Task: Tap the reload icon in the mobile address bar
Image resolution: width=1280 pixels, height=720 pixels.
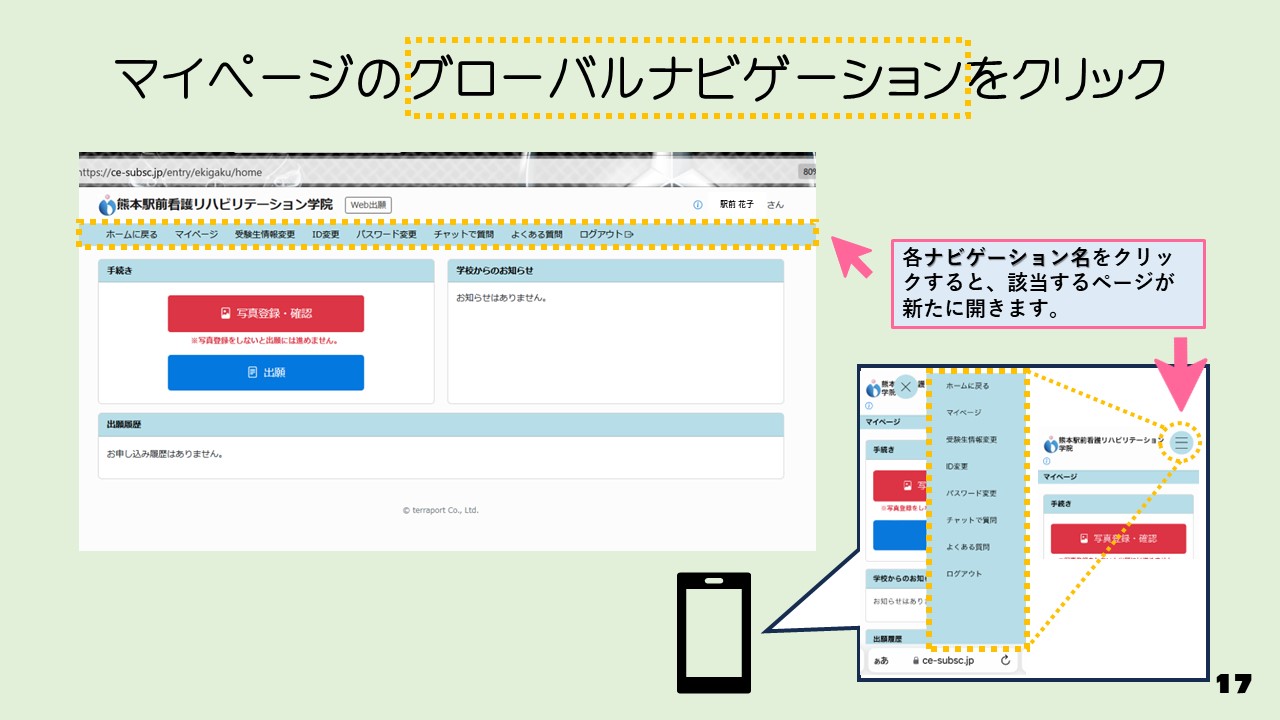Action: (x=1005, y=660)
